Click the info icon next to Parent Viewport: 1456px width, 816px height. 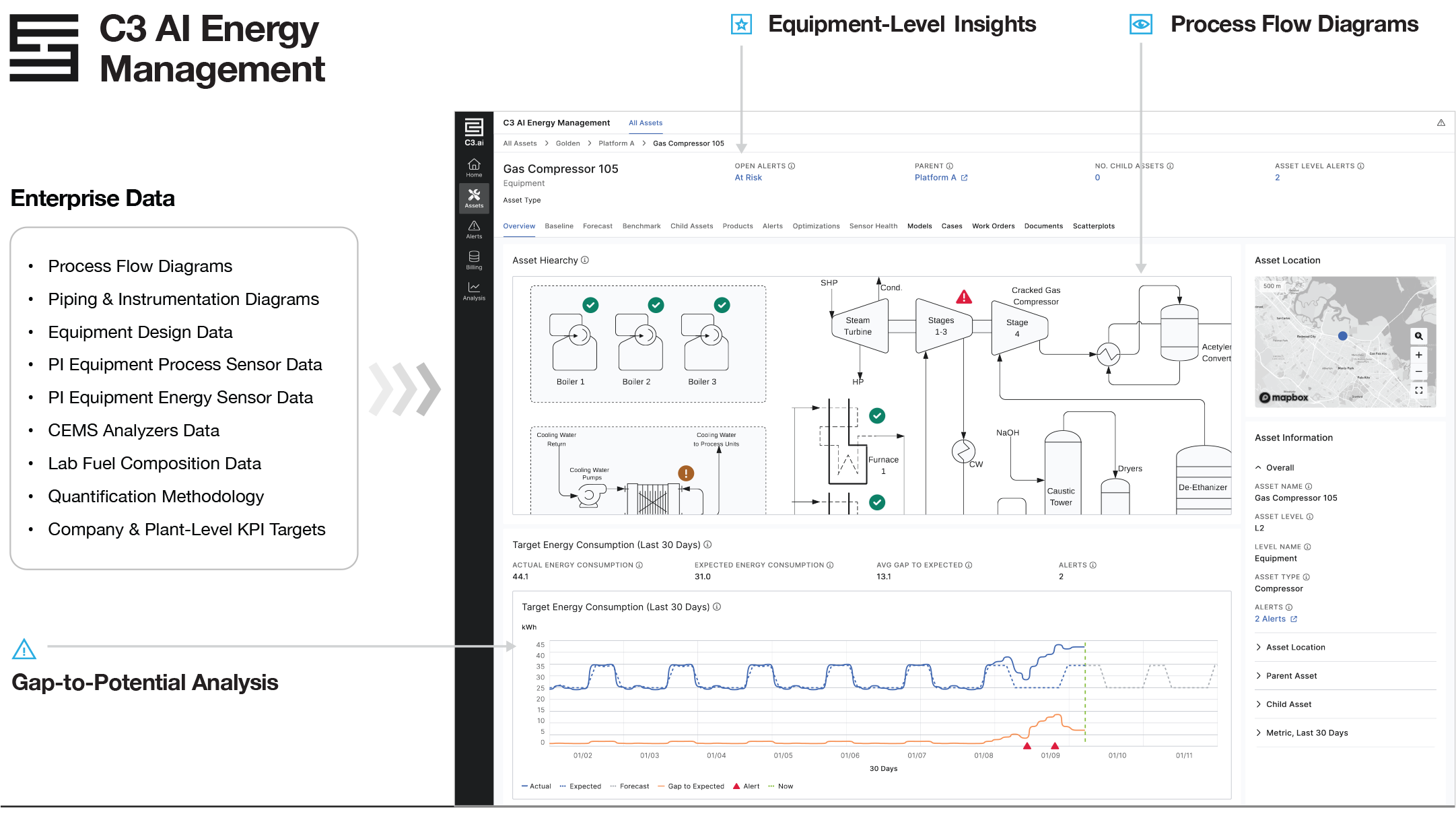click(x=950, y=166)
